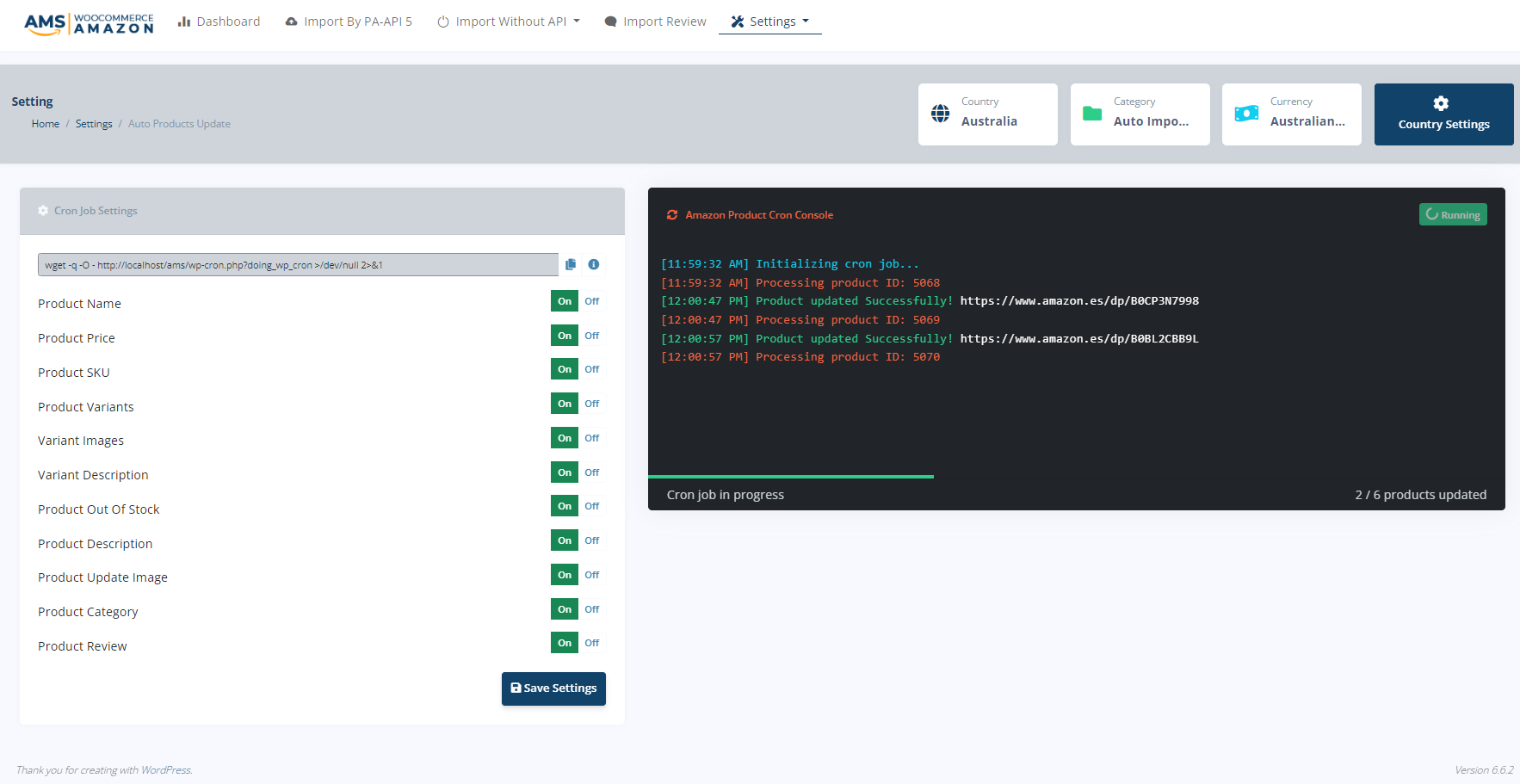Click the cron job progress bar
The width and height of the screenshot is (1520, 784).
pos(791,476)
